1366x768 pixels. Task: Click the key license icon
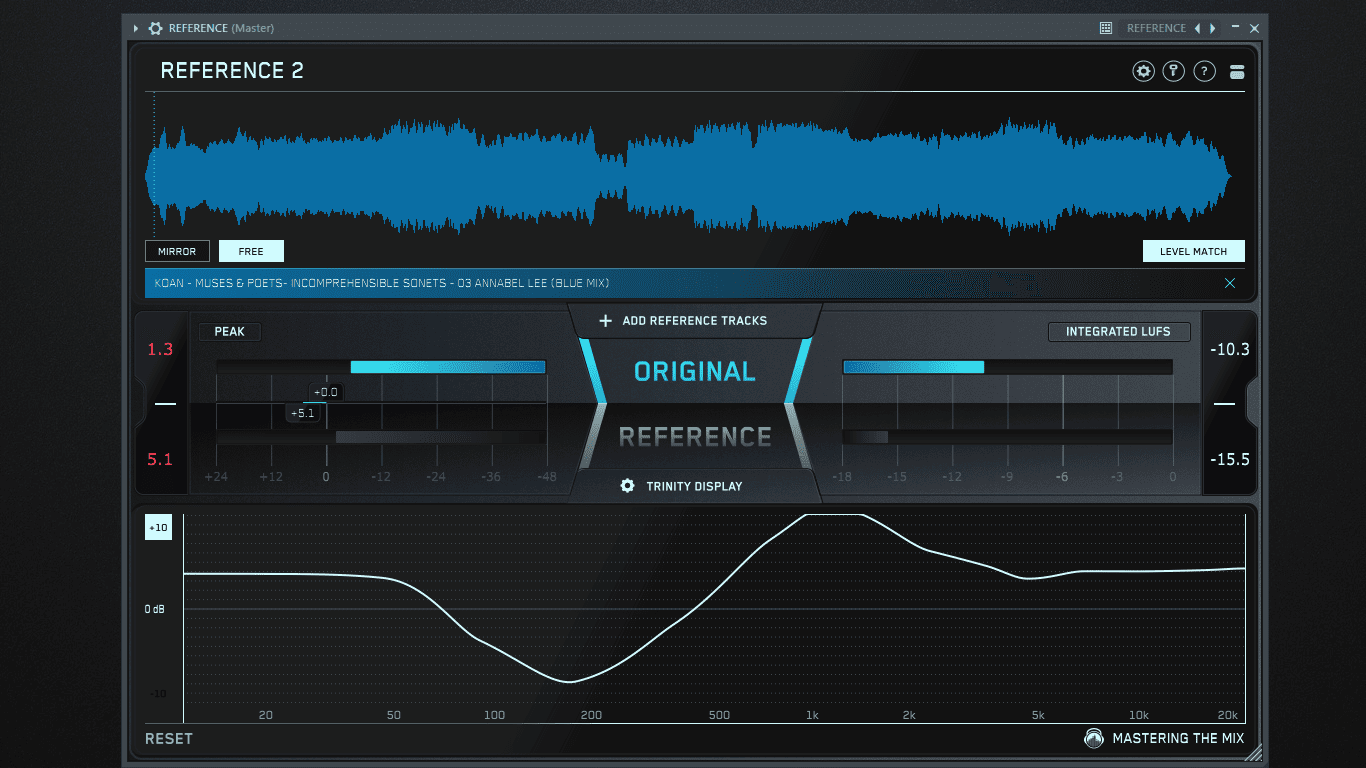click(x=1174, y=71)
